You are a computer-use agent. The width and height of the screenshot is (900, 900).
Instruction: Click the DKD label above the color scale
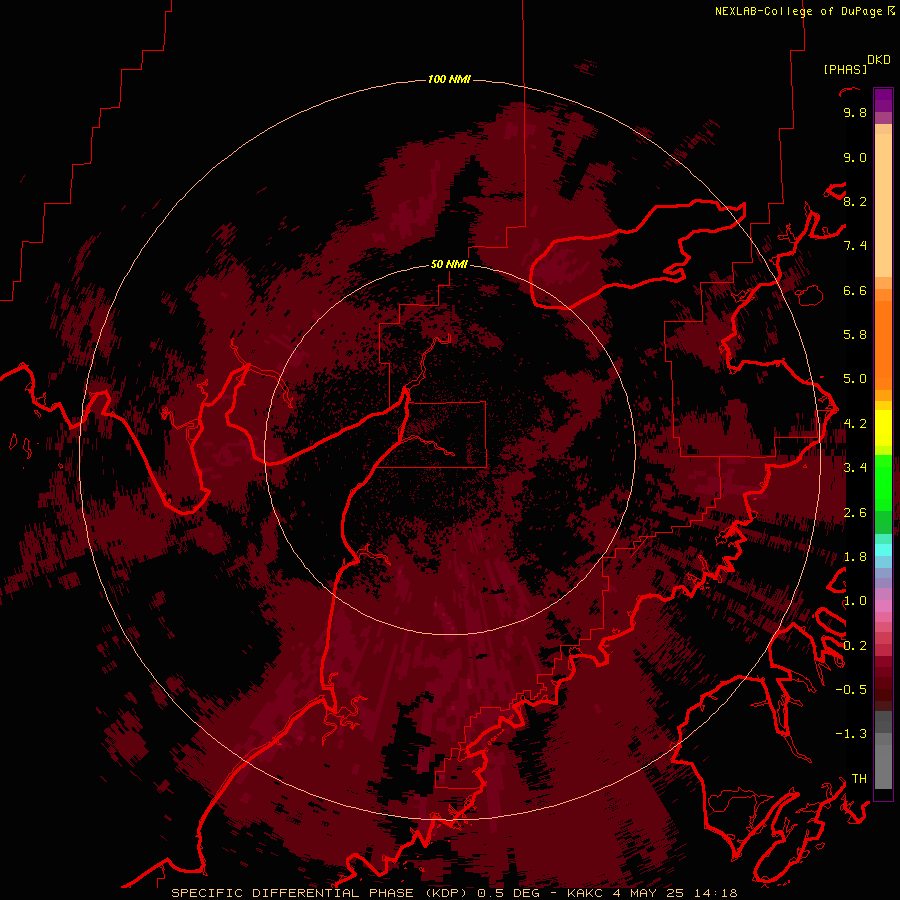pos(879,60)
